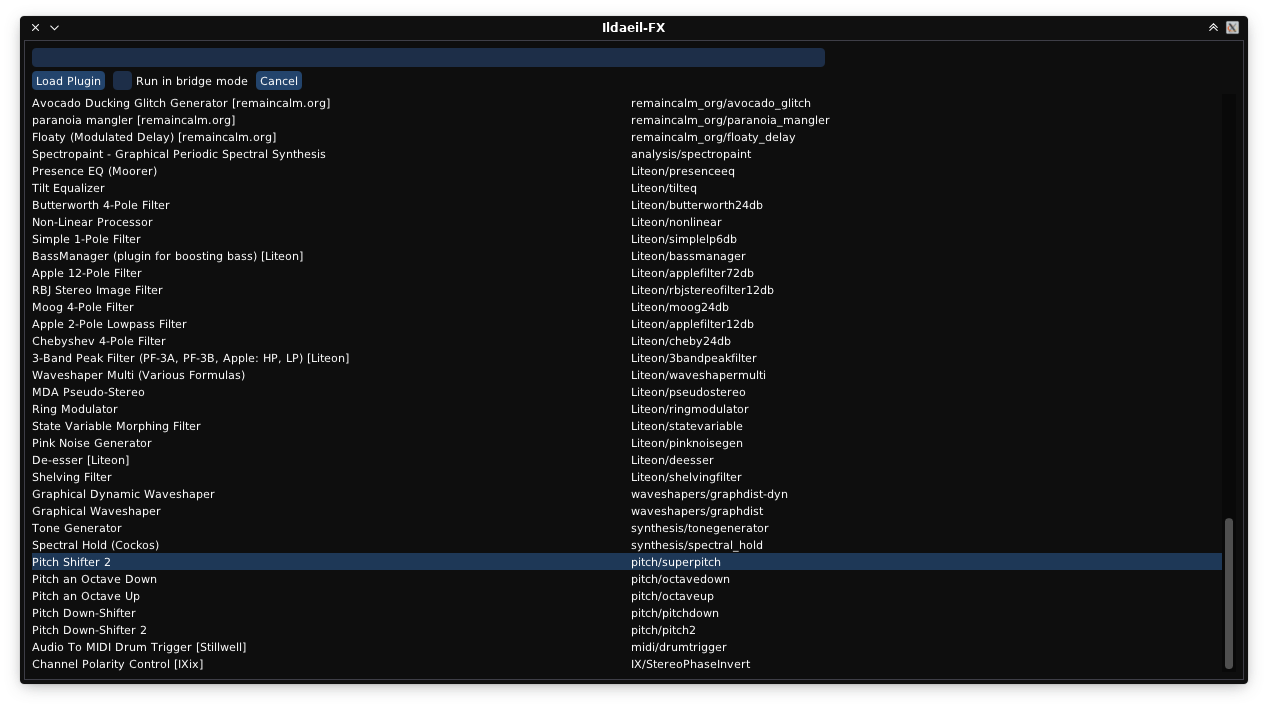This screenshot has width=1268, height=708.
Task: Click the highlighted Pitch Shifter 2 row
Action: click(x=627, y=562)
